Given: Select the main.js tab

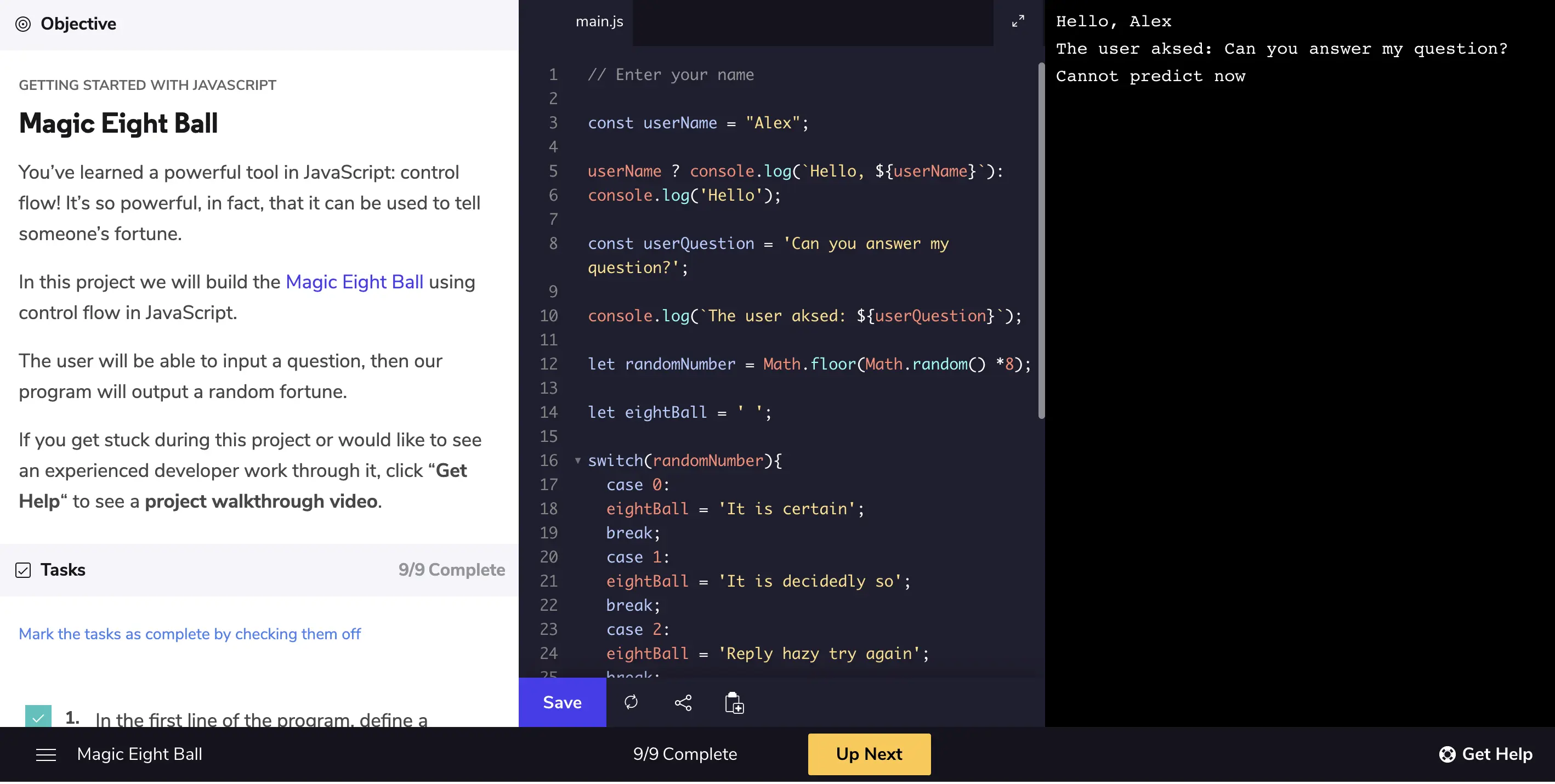Looking at the screenshot, I should pyautogui.click(x=599, y=22).
